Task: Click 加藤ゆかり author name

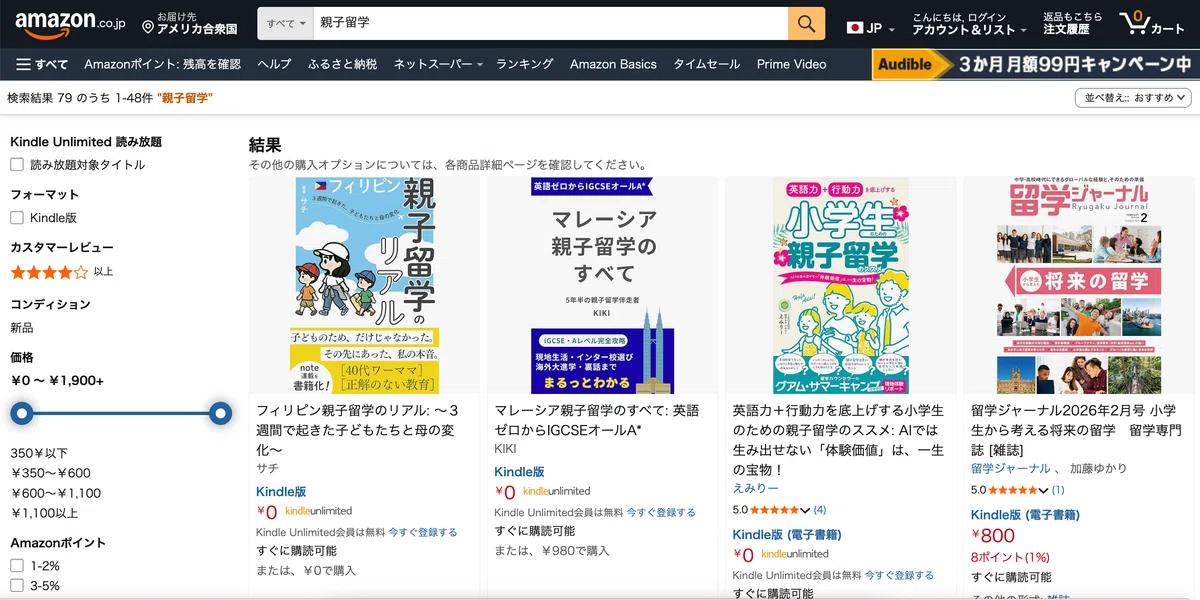Action: 1099,468
